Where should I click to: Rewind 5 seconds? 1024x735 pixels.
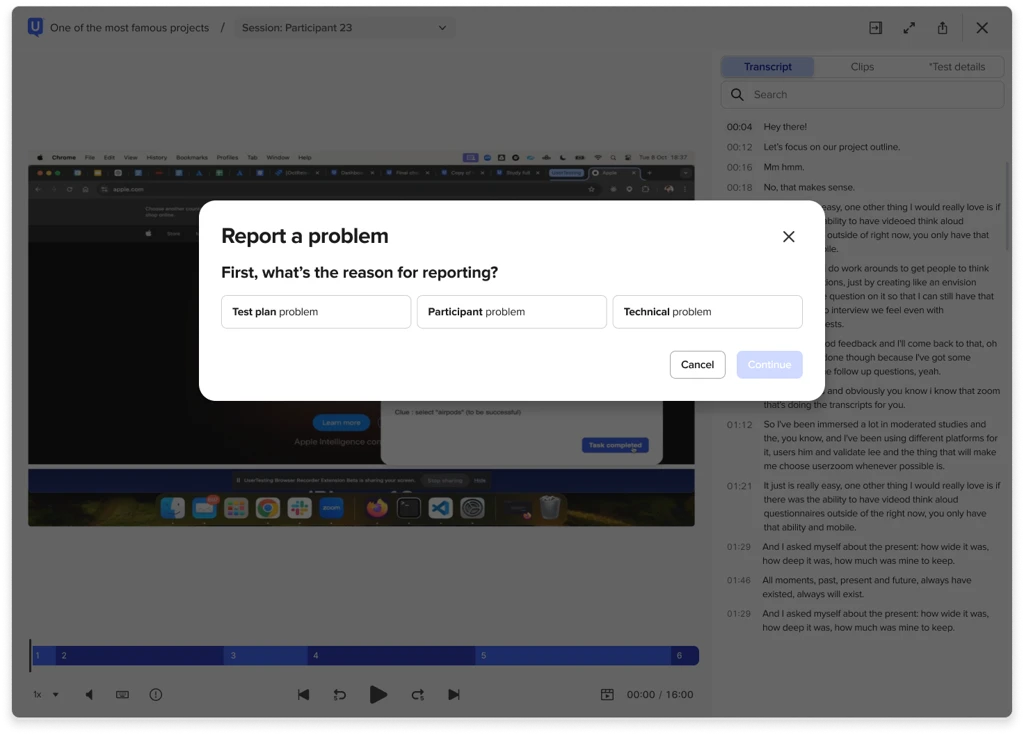point(340,694)
